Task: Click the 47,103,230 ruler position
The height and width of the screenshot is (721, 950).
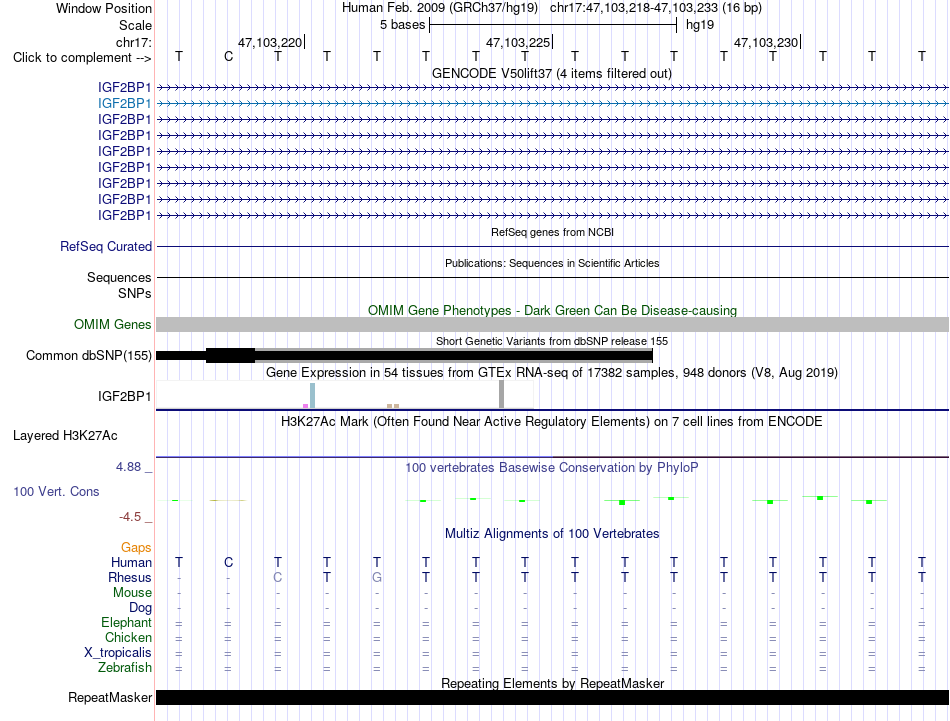Action: click(766, 42)
